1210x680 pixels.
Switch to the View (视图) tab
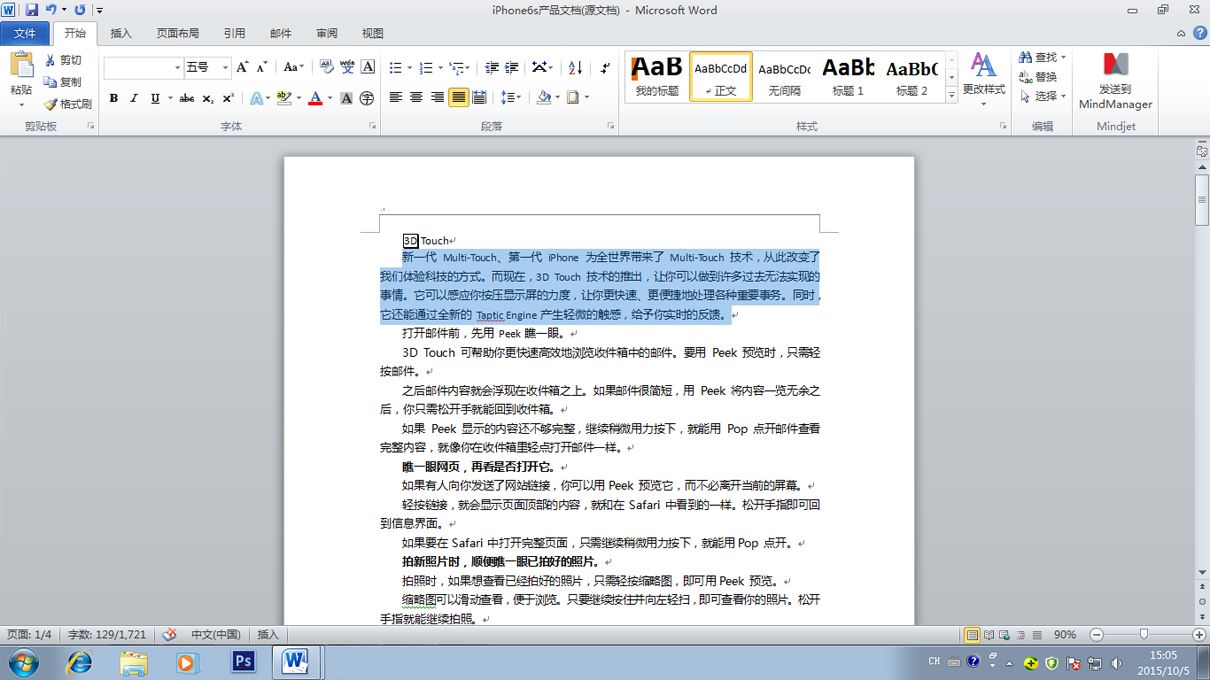coord(373,33)
